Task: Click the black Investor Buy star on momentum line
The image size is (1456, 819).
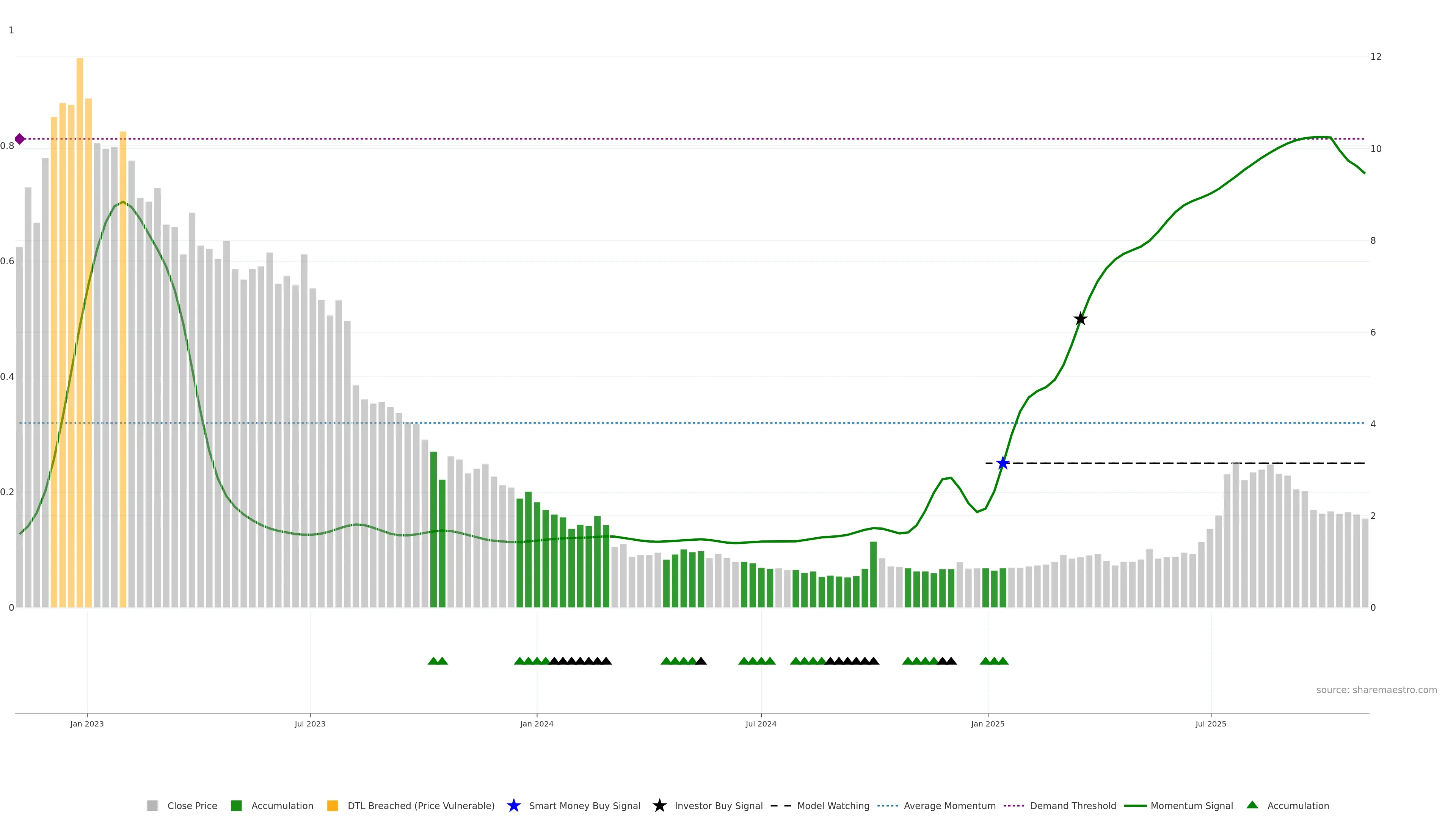Action: click(x=1080, y=319)
